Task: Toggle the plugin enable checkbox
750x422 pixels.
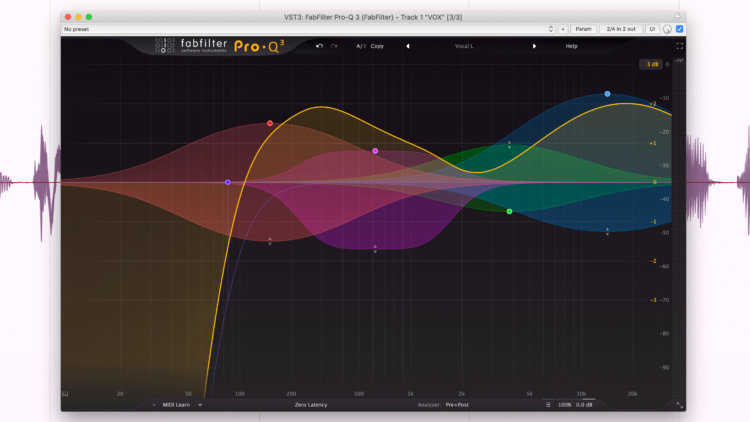Action: click(x=679, y=29)
